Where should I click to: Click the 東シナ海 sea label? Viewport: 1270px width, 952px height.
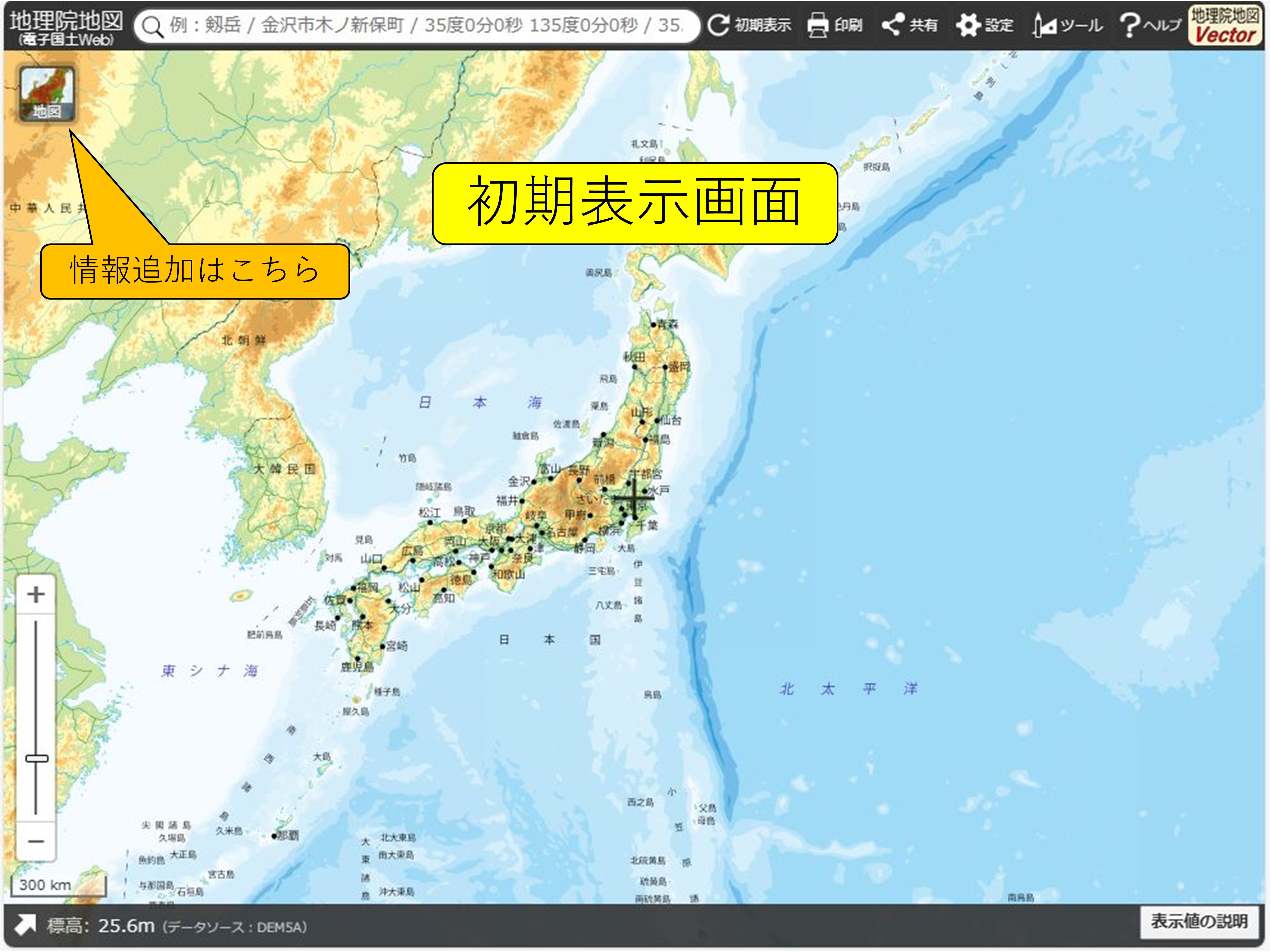point(210,670)
